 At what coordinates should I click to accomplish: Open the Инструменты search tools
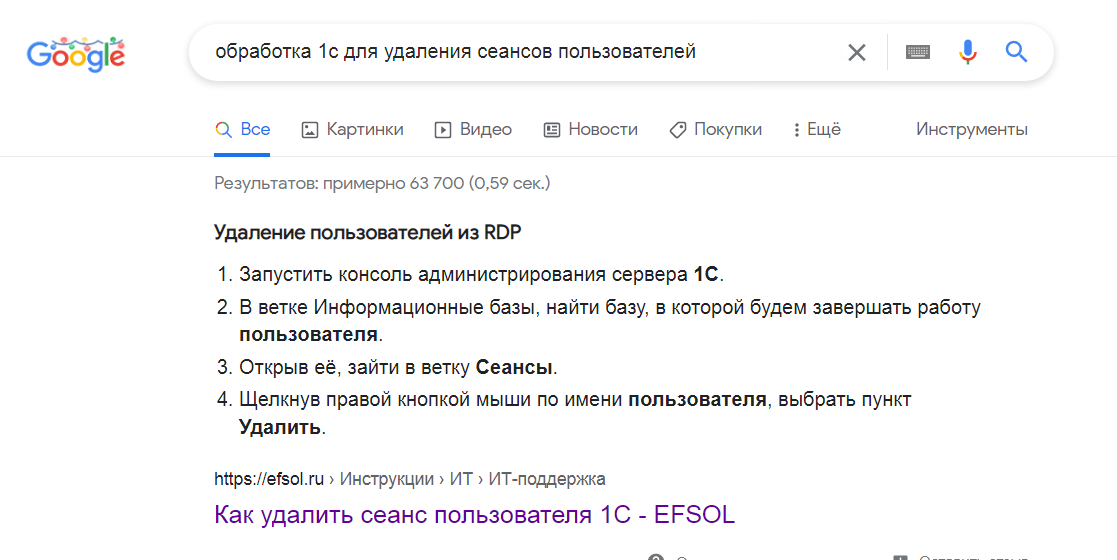pos(972,130)
